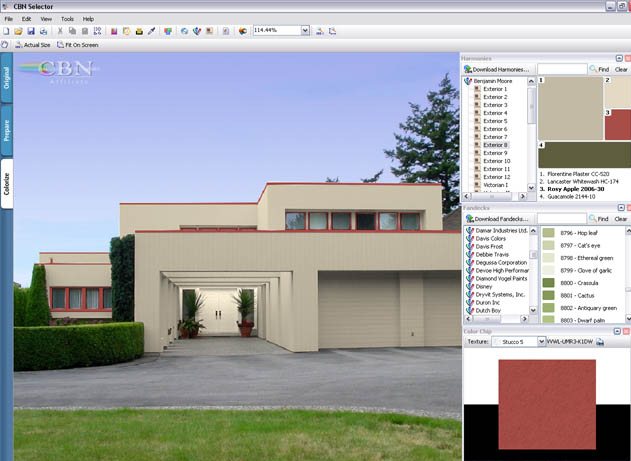
Task: Select harmony swatch 3 Rosy Apple red
Action: (618, 125)
